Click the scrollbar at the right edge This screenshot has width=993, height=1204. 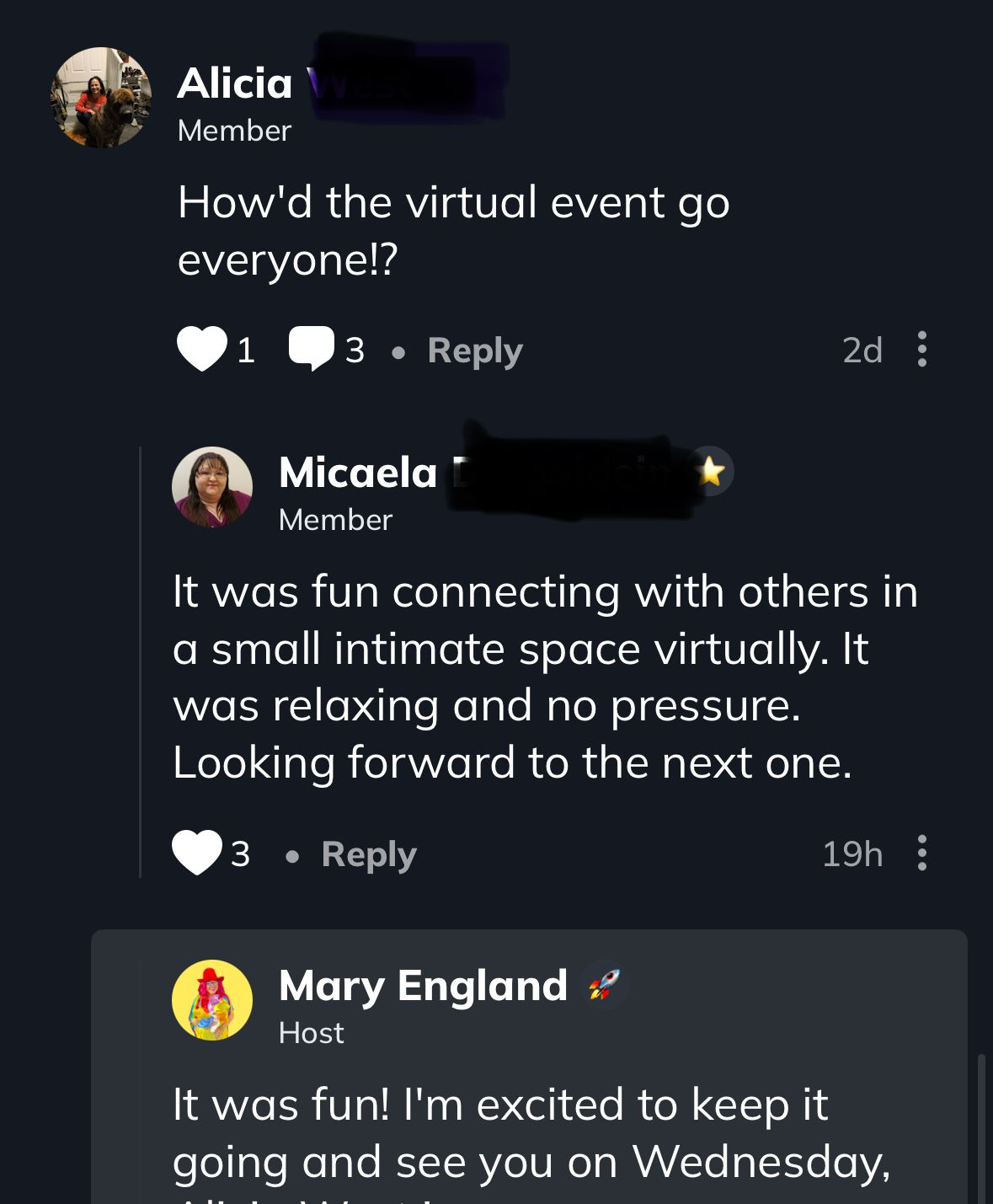tap(980, 1129)
